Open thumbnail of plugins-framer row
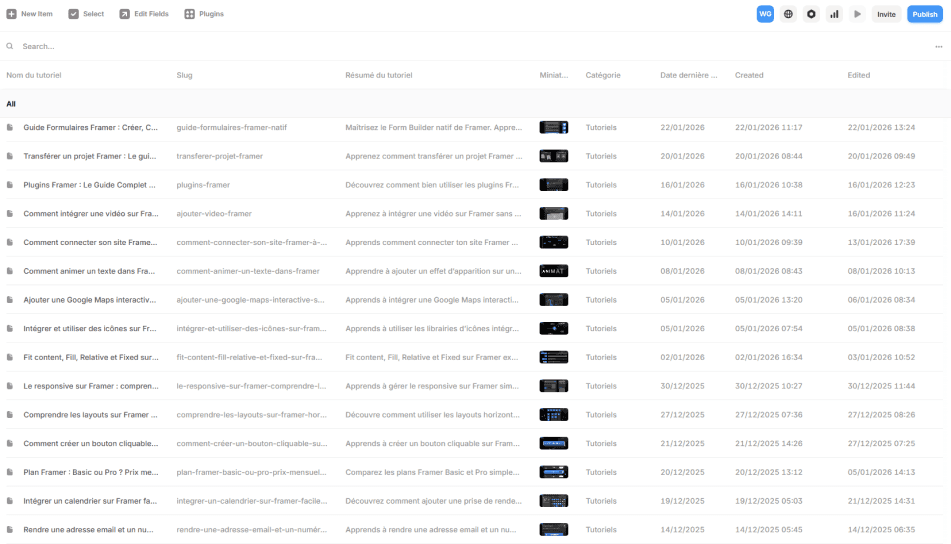Screen dimensions: 951x544 click(x=554, y=185)
